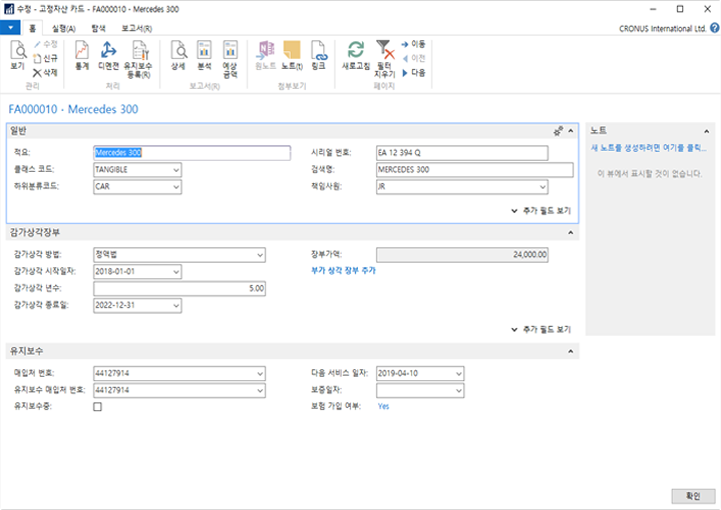Open the 유지보수 매입처 번호 dropdown

[x=260, y=390]
